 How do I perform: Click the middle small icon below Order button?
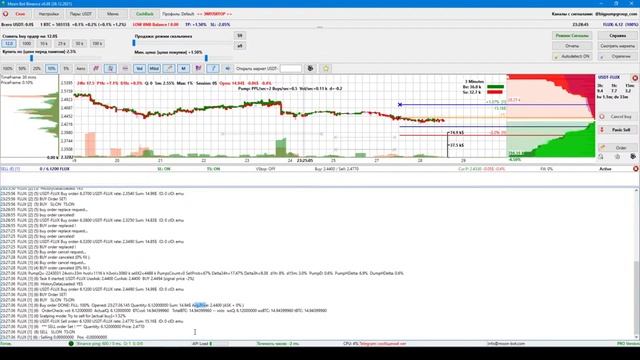tap(617, 157)
